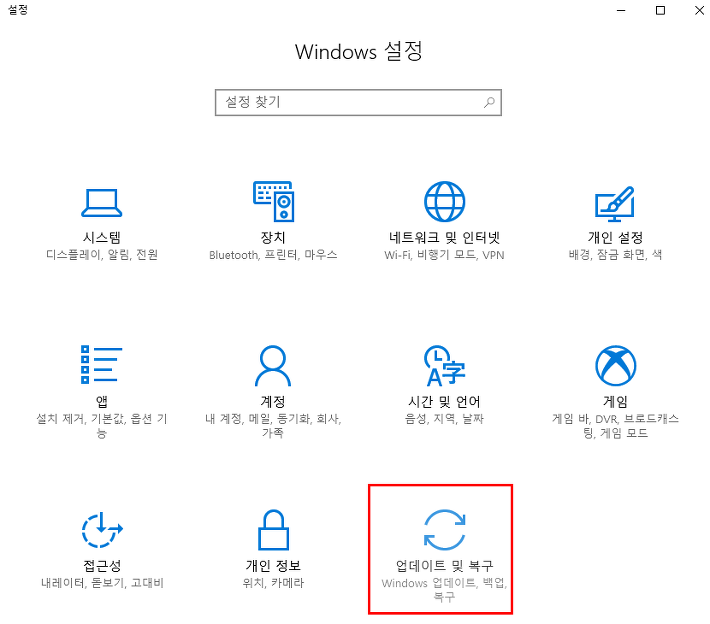Open the 개인 설정 paintbrush icon
The image size is (710, 624).
point(615,203)
